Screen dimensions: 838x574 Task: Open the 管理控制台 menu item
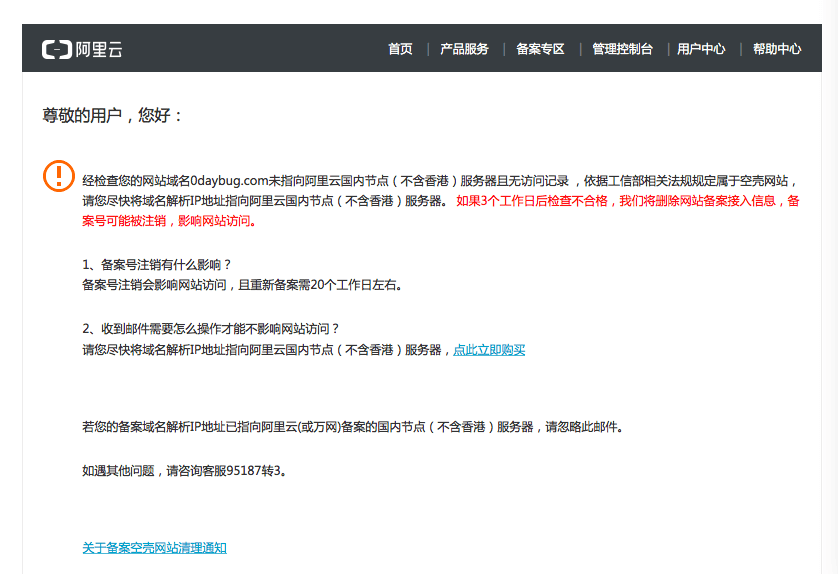[x=623, y=49]
